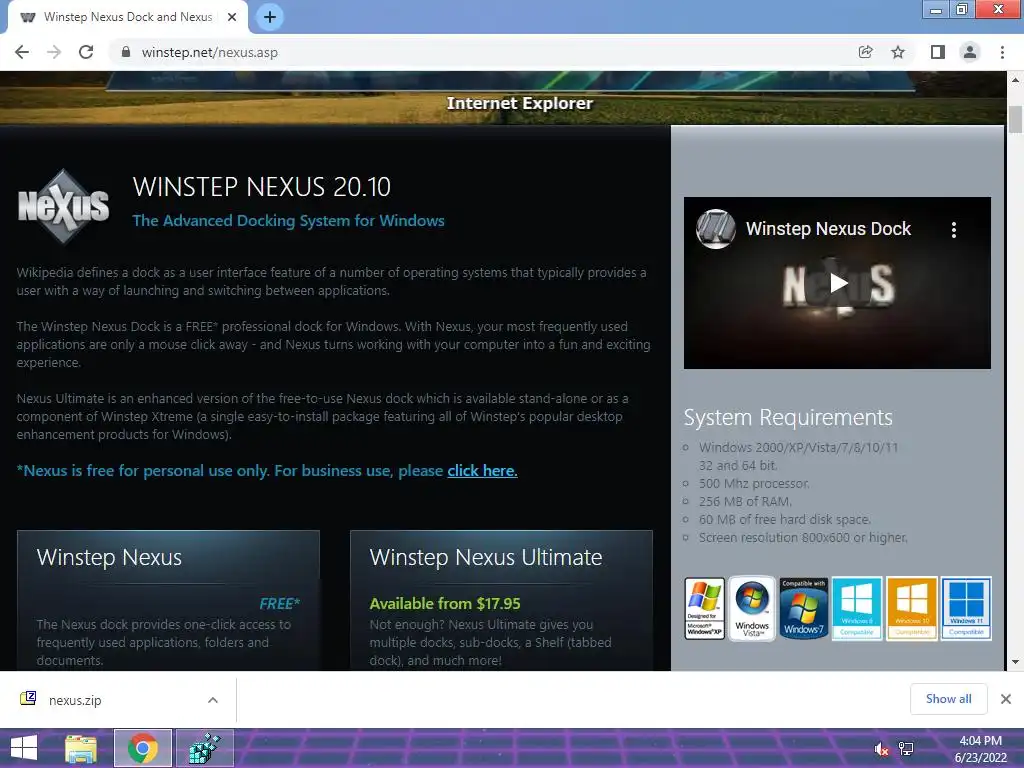The image size is (1024, 768).
Task: Click the network tray icon
Action: [x=906, y=749]
